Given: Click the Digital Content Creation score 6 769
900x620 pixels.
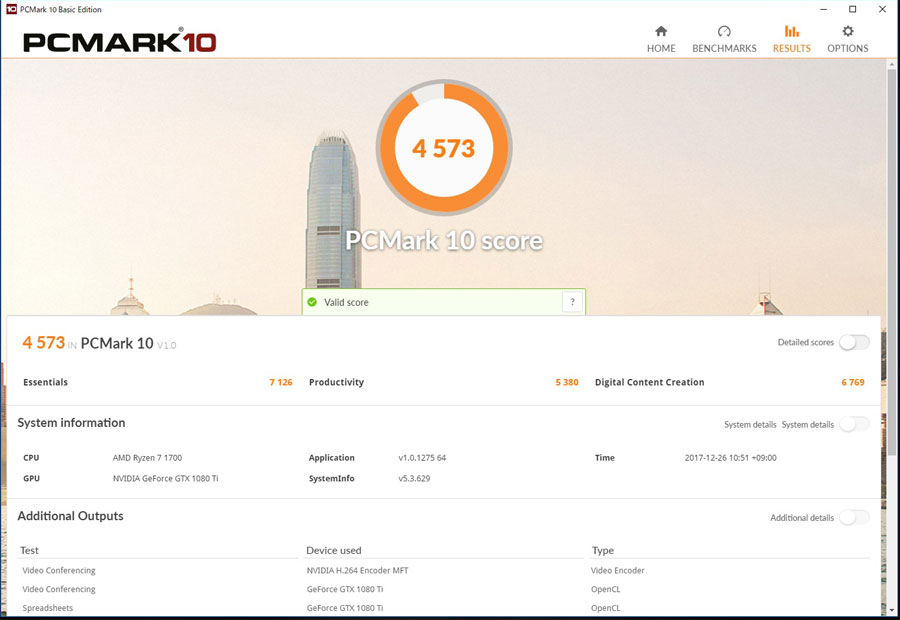Looking at the screenshot, I should tap(853, 382).
